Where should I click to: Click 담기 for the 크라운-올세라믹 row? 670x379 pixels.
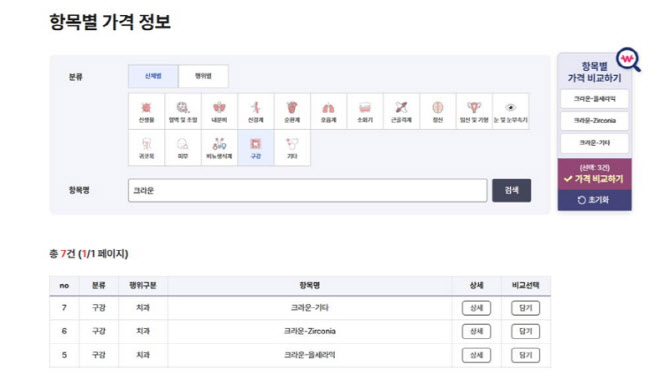(525, 355)
